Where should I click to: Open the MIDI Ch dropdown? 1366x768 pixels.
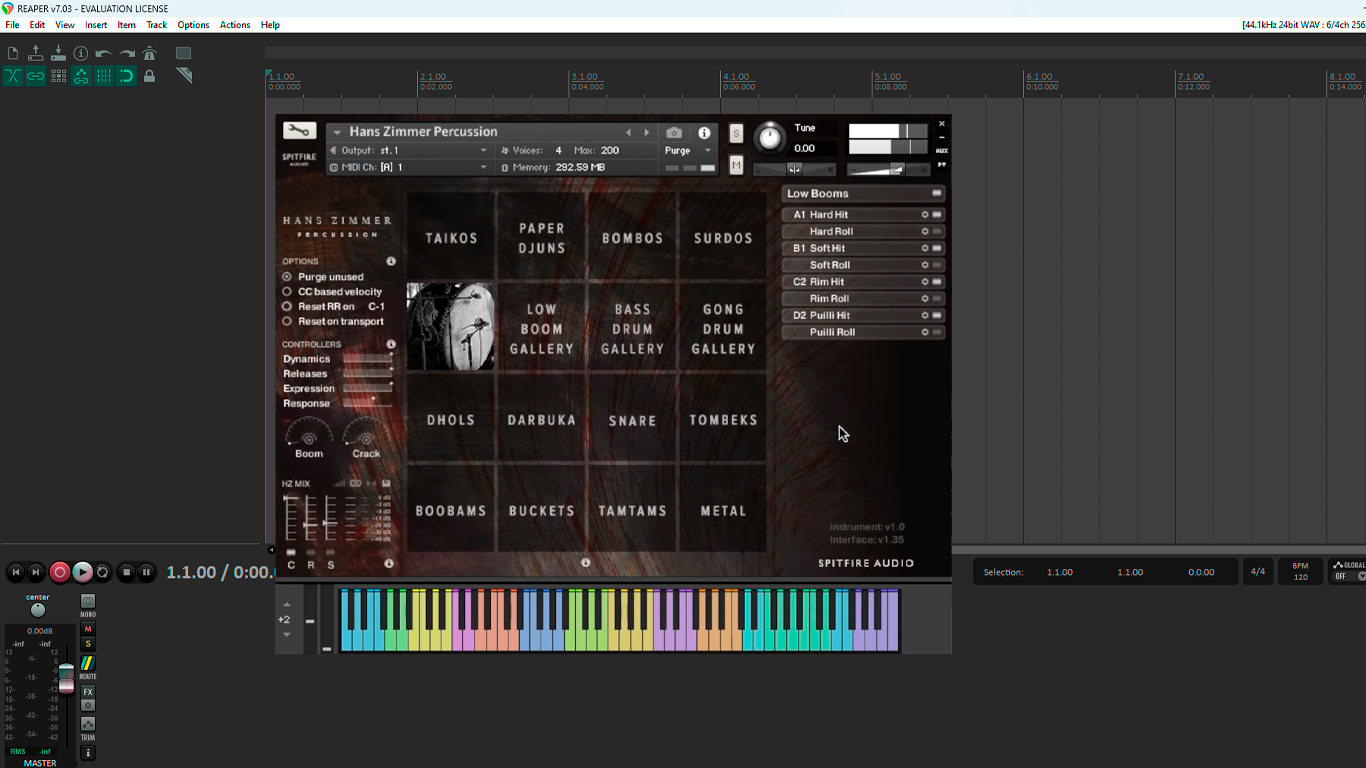(x=409, y=167)
